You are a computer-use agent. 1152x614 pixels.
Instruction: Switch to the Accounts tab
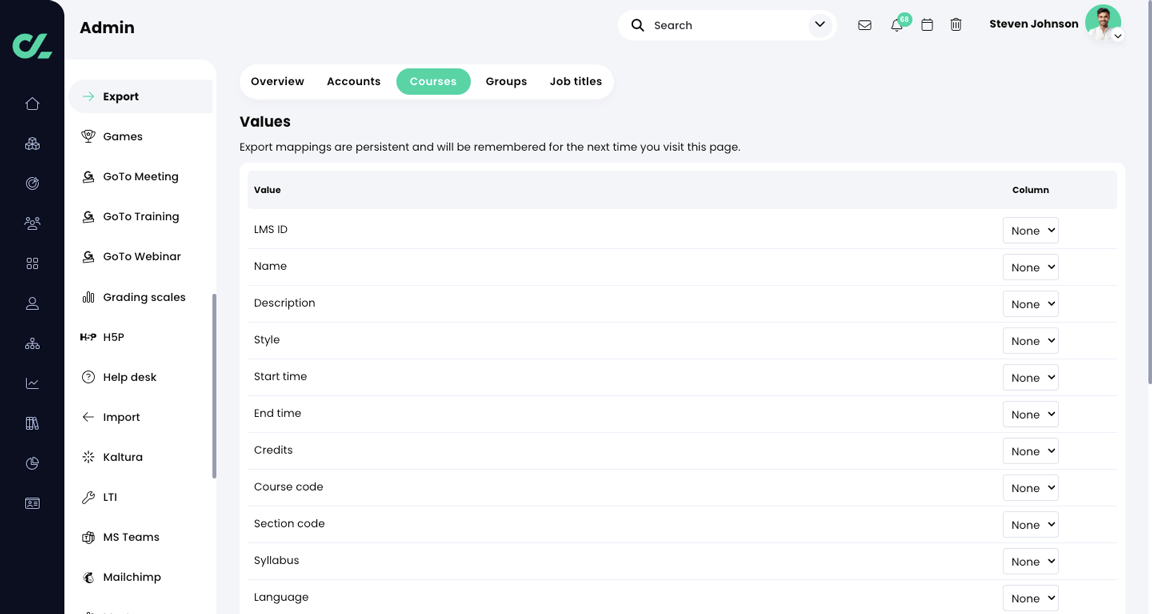[353, 81]
